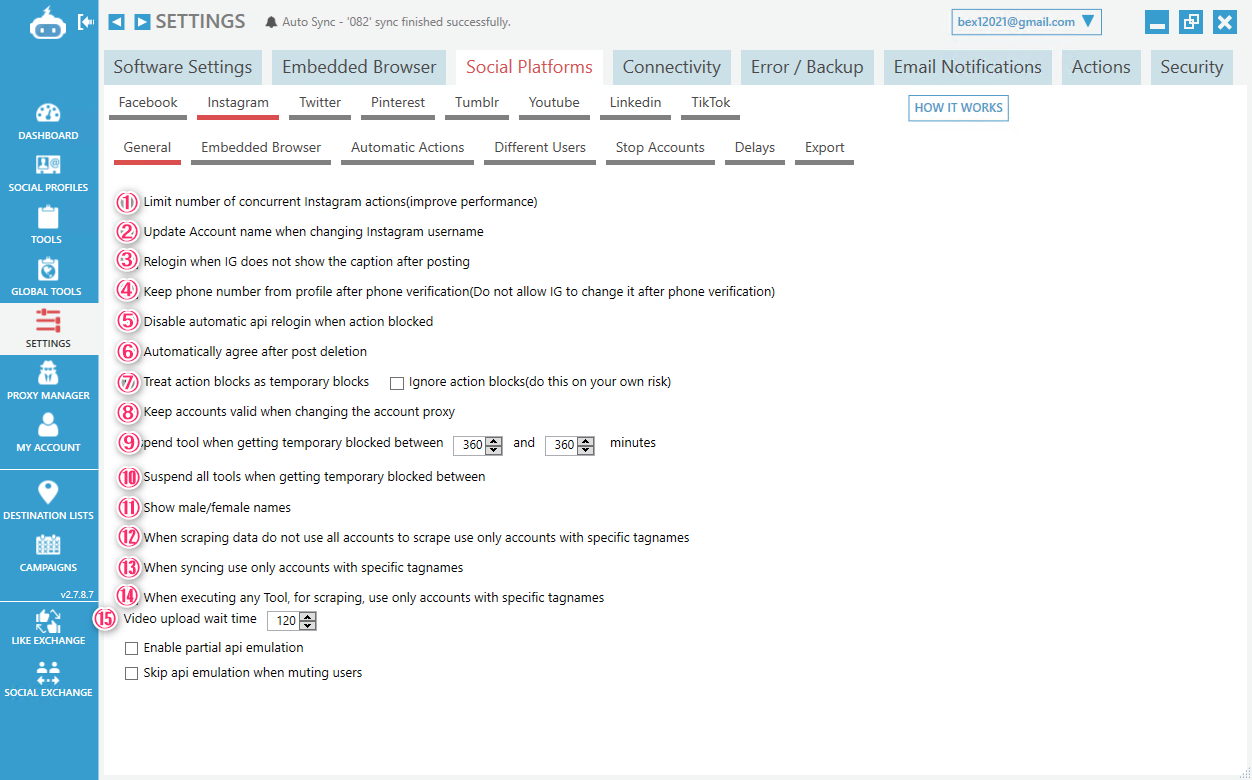Click into the first 360 minutes field
Screen dimensions: 1252x780
(470, 446)
